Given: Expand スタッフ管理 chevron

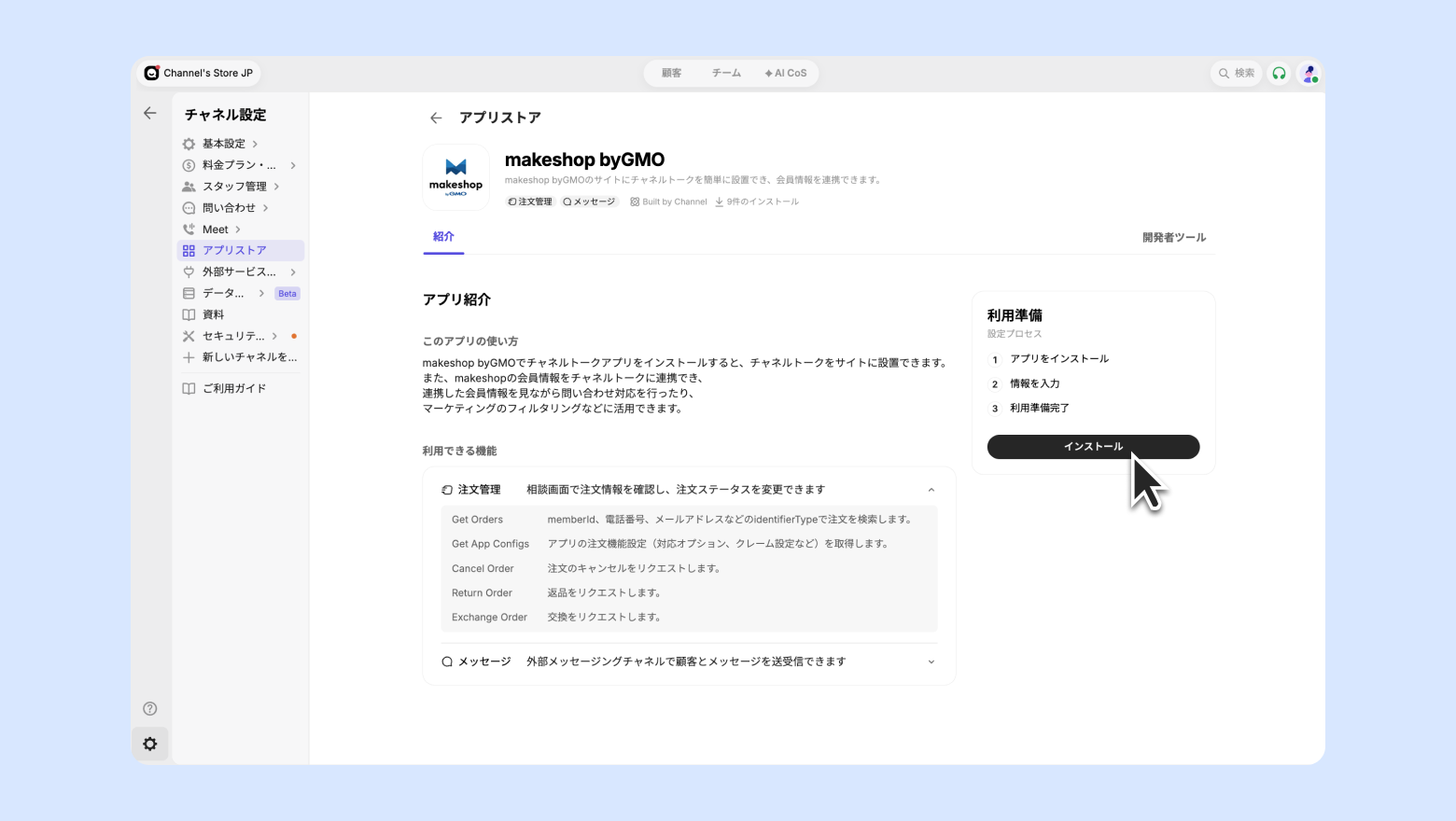Looking at the screenshot, I should pyautogui.click(x=276, y=187).
